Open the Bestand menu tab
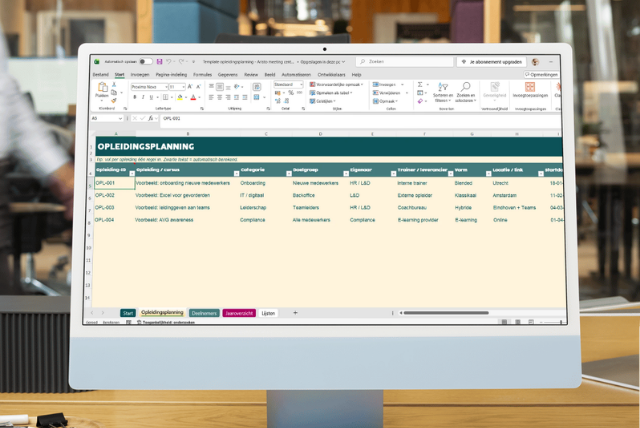 100,75
